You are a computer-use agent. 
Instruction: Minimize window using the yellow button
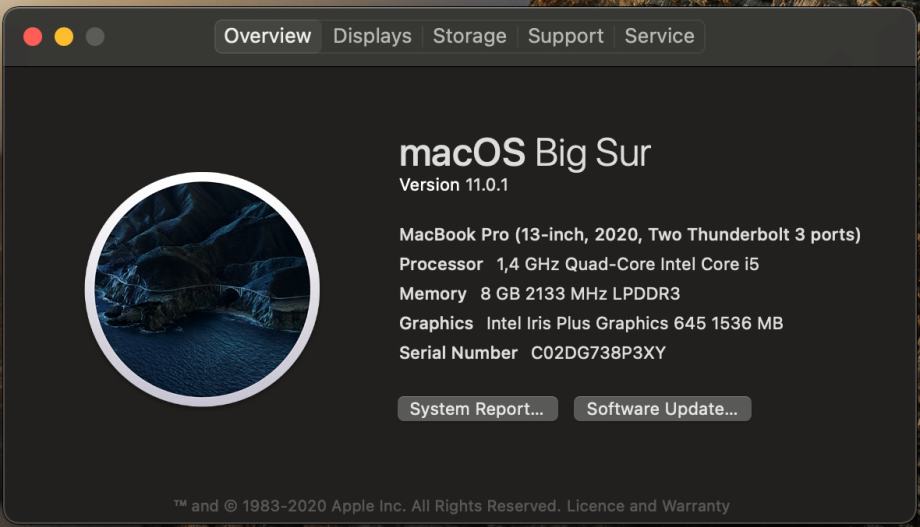tap(64, 36)
